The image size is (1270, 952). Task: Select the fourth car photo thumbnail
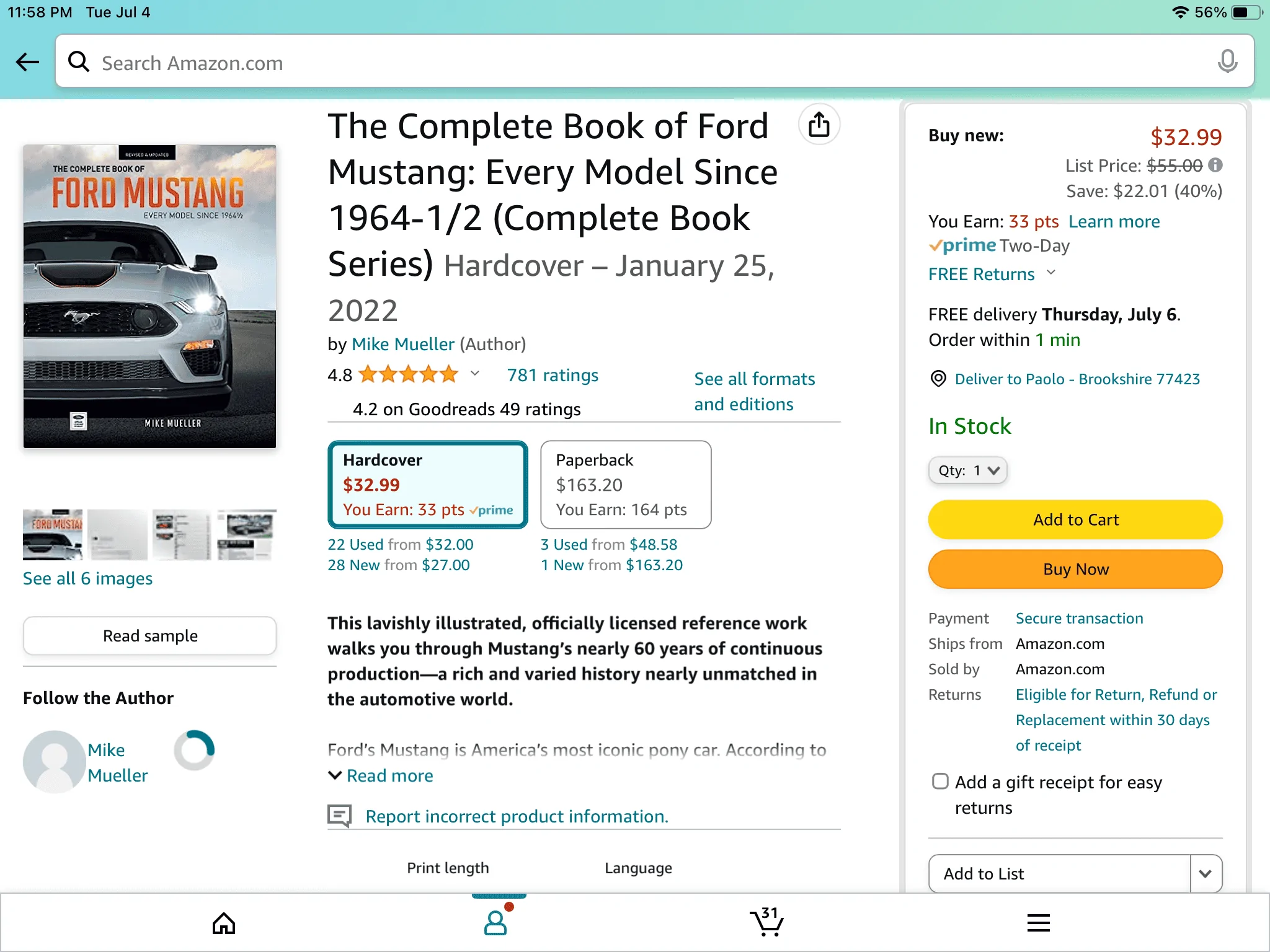[247, 535]
